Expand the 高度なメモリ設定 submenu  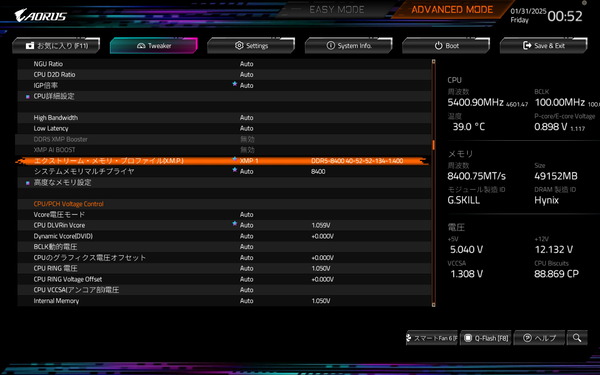coord(62,182)
